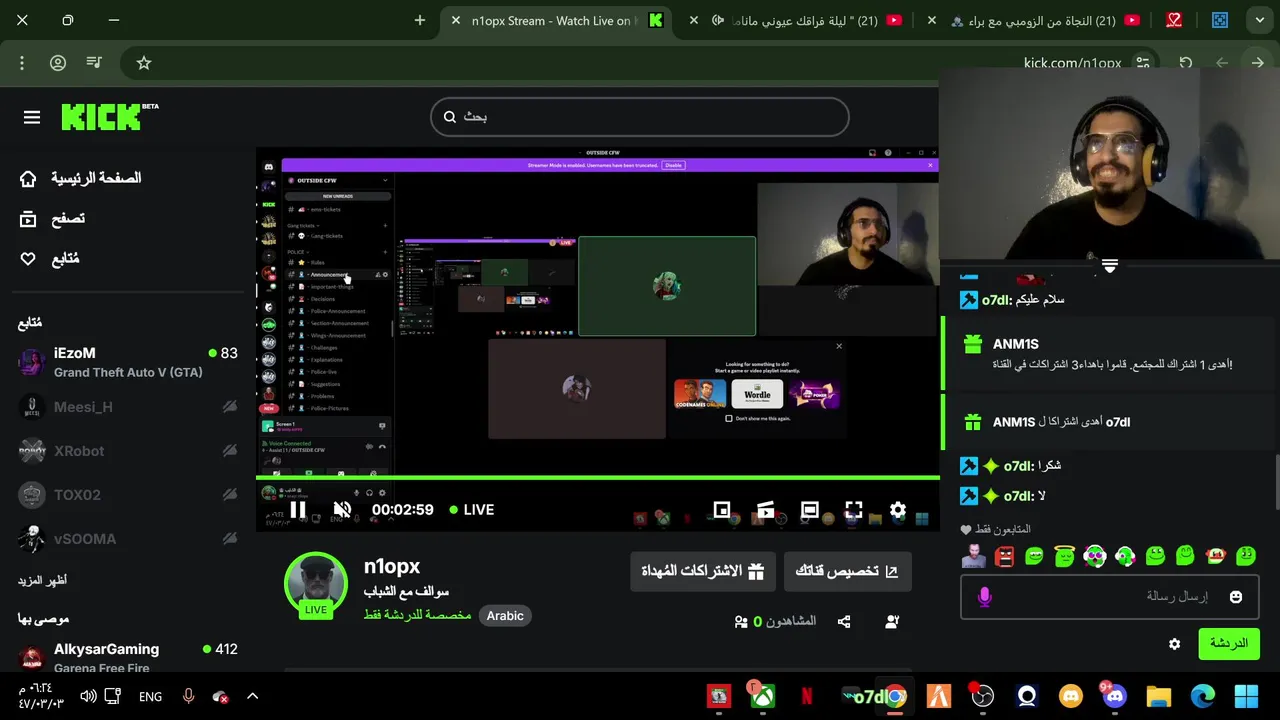Open XRobot channel in sidebar
1280x720 pixels.
pos(127,451)
